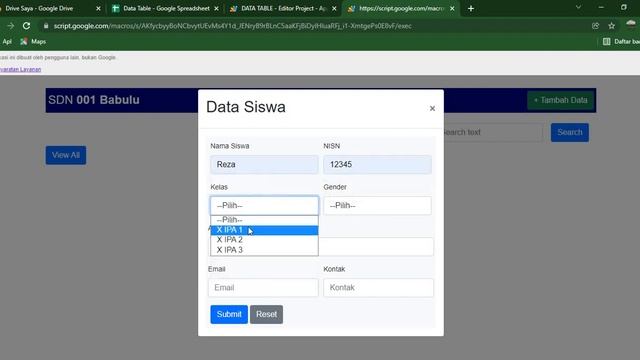Click the Tambah Data button

pyautogui.click(x=560, y=100)
